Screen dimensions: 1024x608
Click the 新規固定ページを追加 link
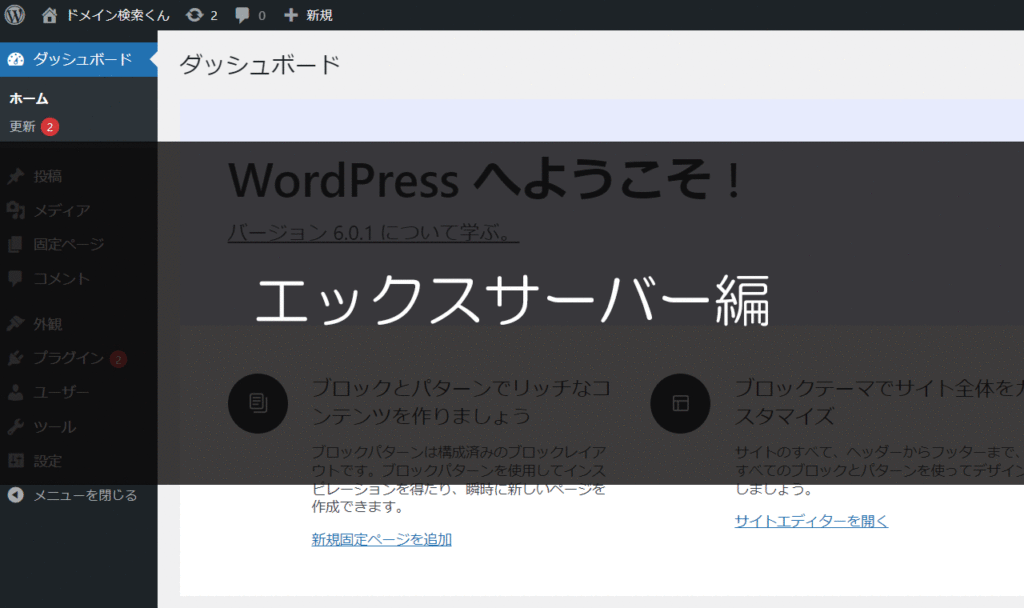[x=381, y=539]
